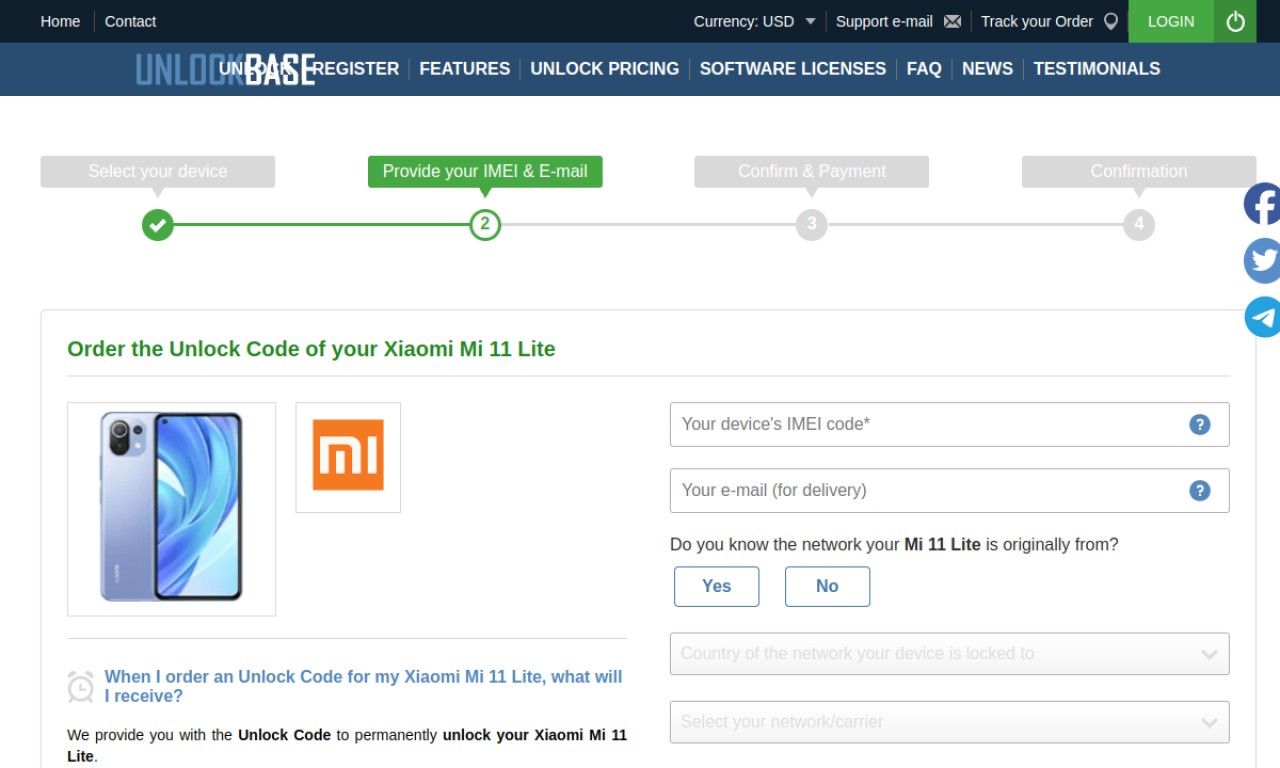
Task: Click the Xiaomi Mi brand logo
Action: (348, 456)
